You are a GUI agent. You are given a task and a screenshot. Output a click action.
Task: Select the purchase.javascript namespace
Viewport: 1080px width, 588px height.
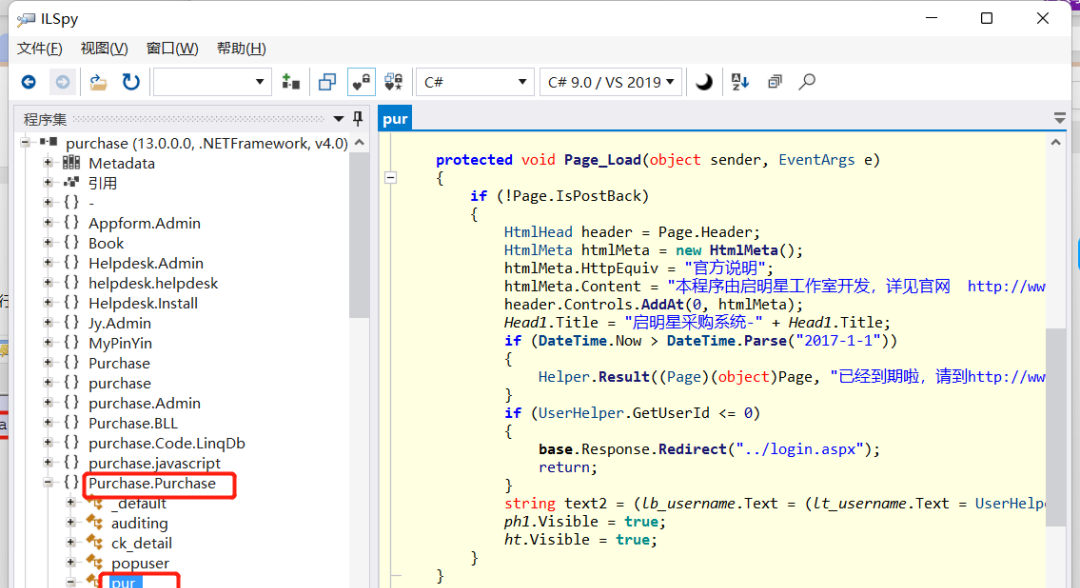[155, 463]
